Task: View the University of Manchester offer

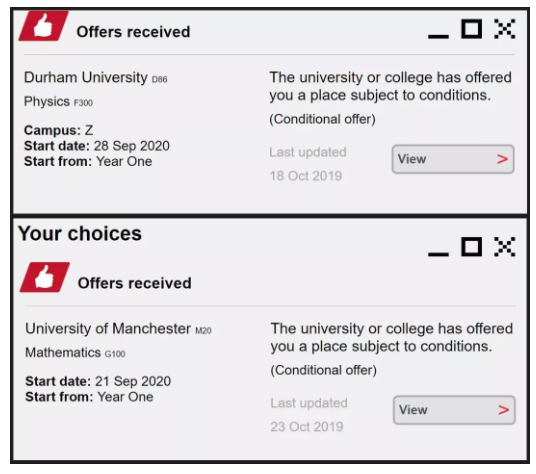Action: (454, 410)
